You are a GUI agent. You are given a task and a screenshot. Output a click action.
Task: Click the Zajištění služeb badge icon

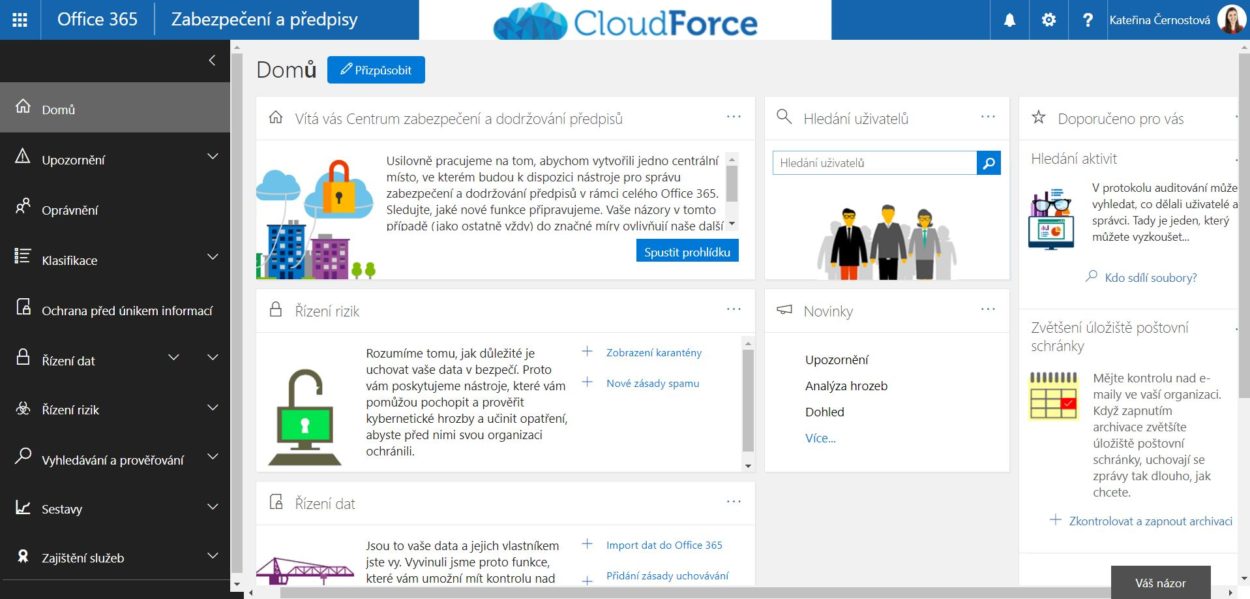[23, 557]
